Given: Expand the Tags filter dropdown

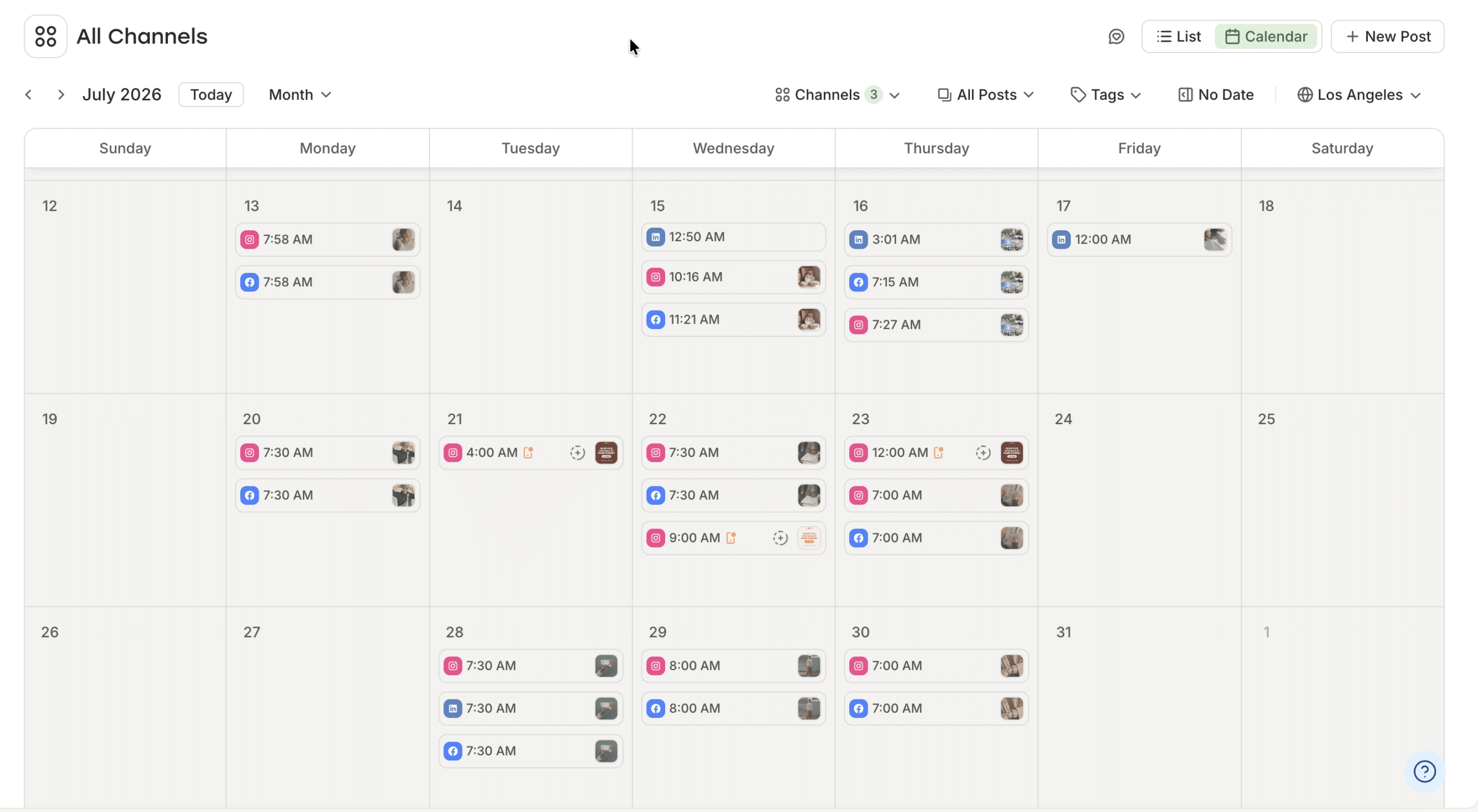Looking at the screenshot, I should pos(1106,95).
